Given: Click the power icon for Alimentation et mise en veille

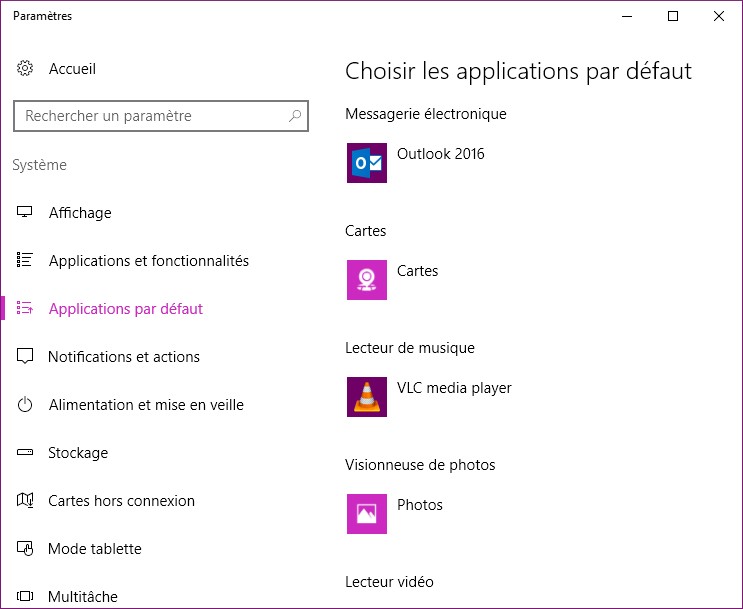Looking at the screenshot, I should pos(26,405).
